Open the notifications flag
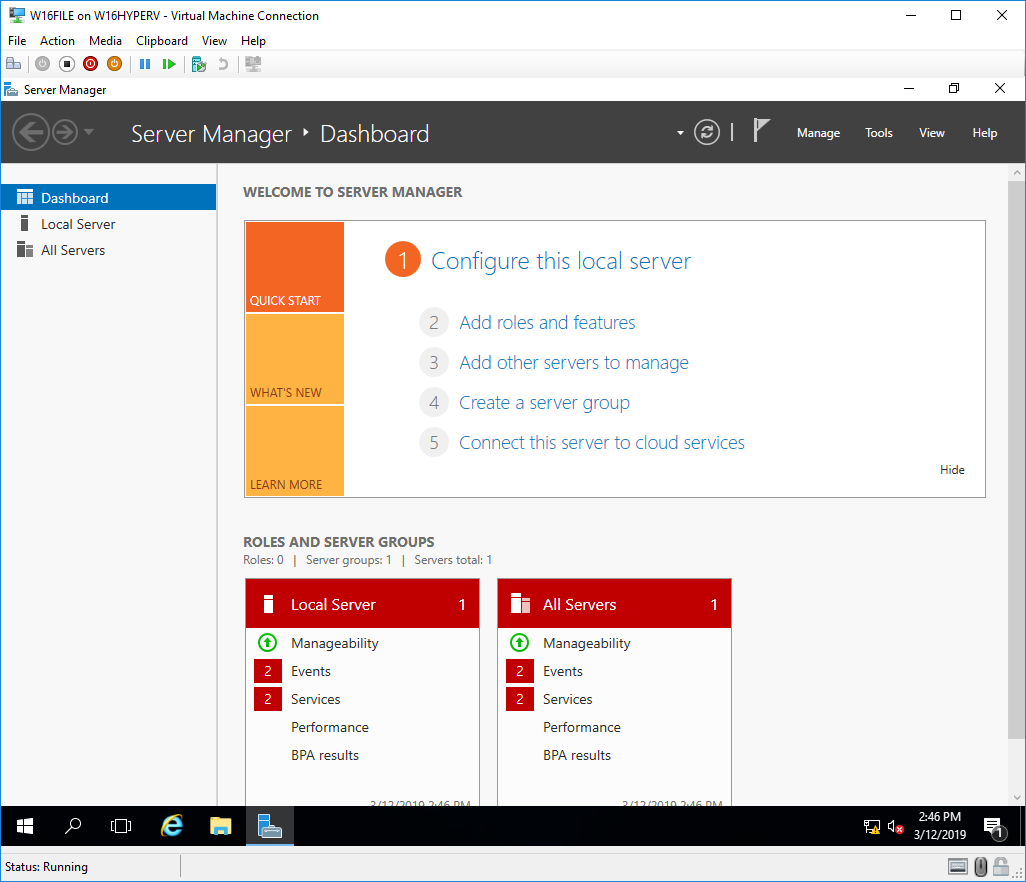Image resolution: width=1026 pixels, height=882 pixels. point(761,130)
